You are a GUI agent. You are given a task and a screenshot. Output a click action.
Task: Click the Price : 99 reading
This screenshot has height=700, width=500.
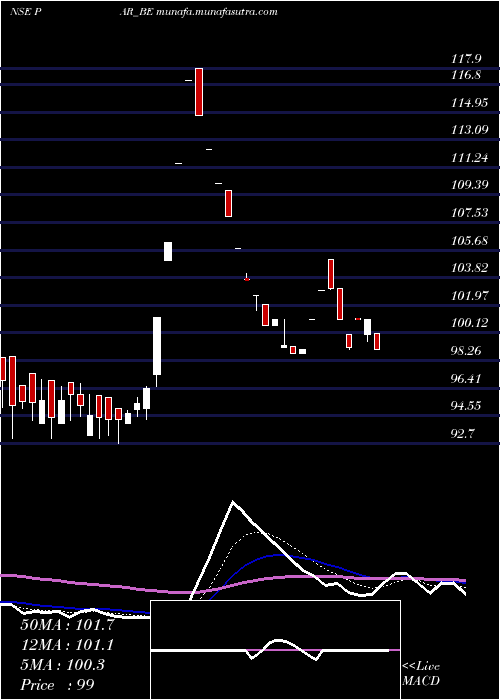(x=57, y=685)
